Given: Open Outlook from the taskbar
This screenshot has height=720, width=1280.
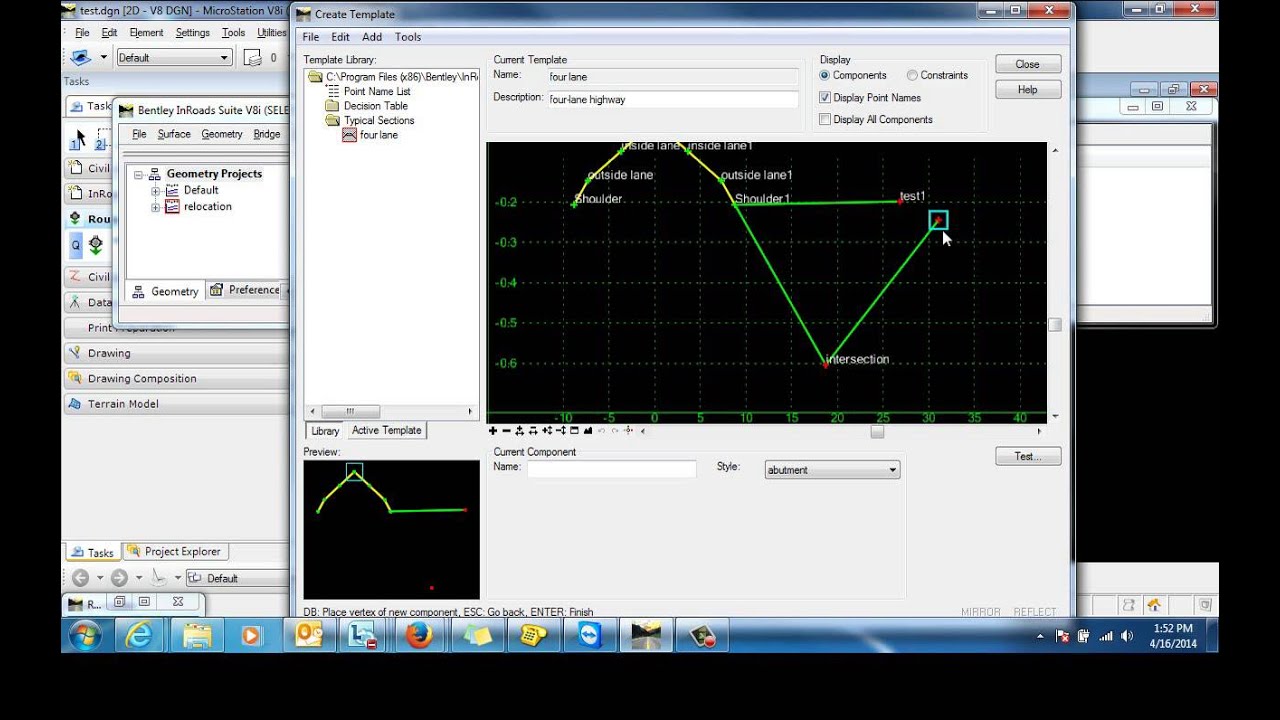Looking at the screenshot, I should pyautogui.click(x=309, y=635).
